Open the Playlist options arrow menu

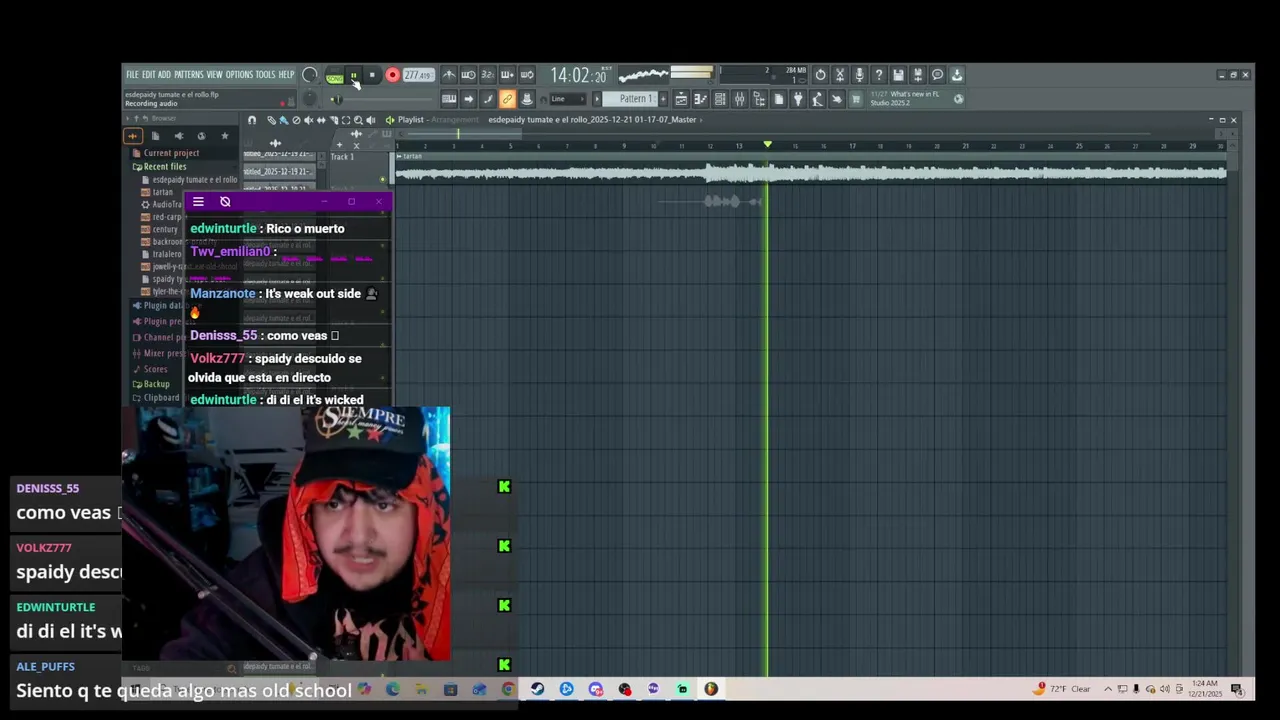pos(390,120)
